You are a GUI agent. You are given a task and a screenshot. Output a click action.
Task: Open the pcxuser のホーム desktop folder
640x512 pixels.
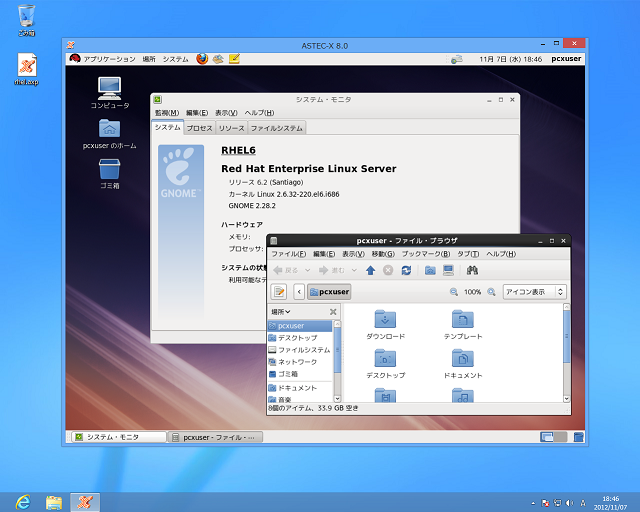(x=109, y=134)
